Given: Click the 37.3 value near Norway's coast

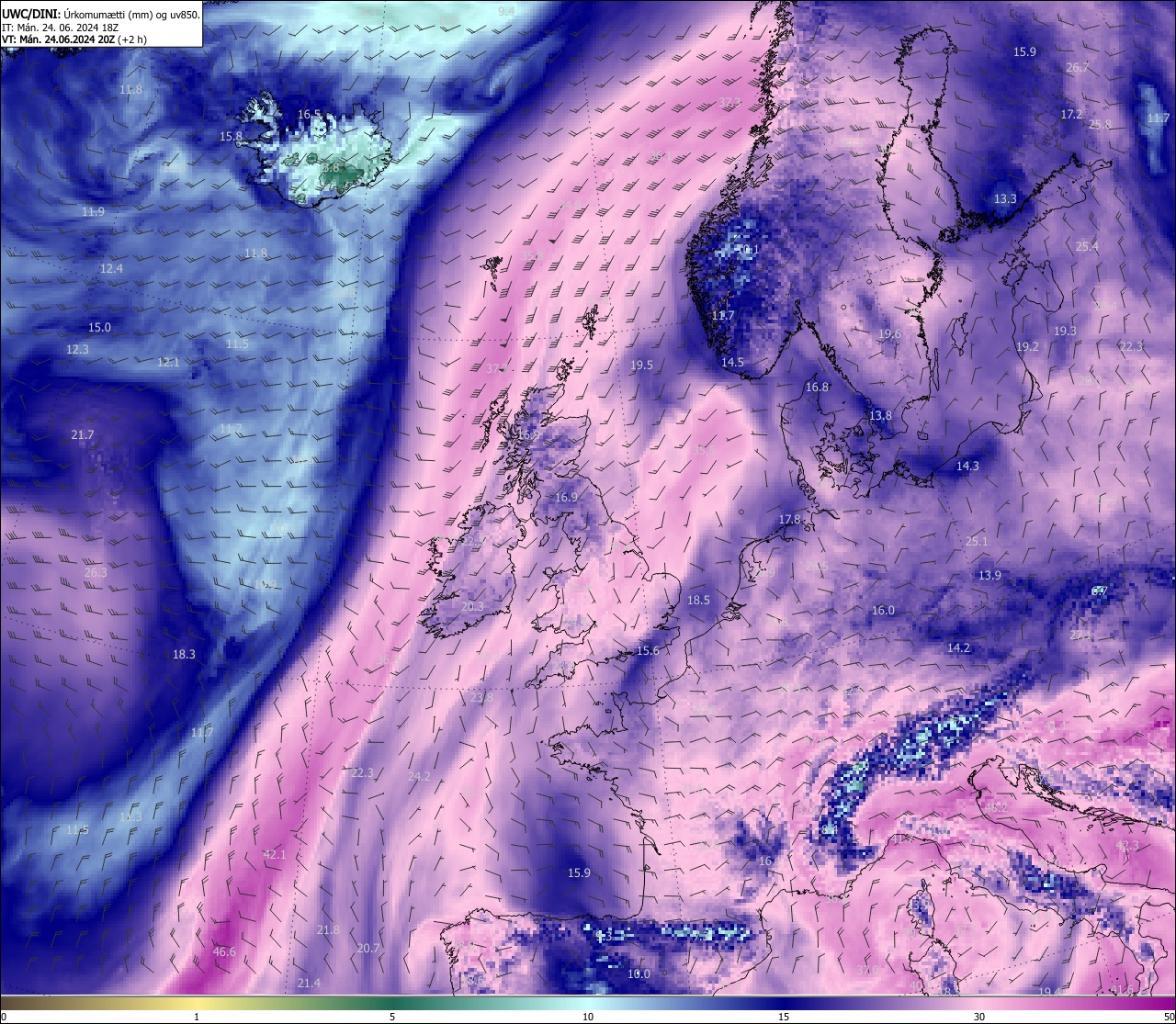Looking at the screenshot, I should tap(729, 101).
